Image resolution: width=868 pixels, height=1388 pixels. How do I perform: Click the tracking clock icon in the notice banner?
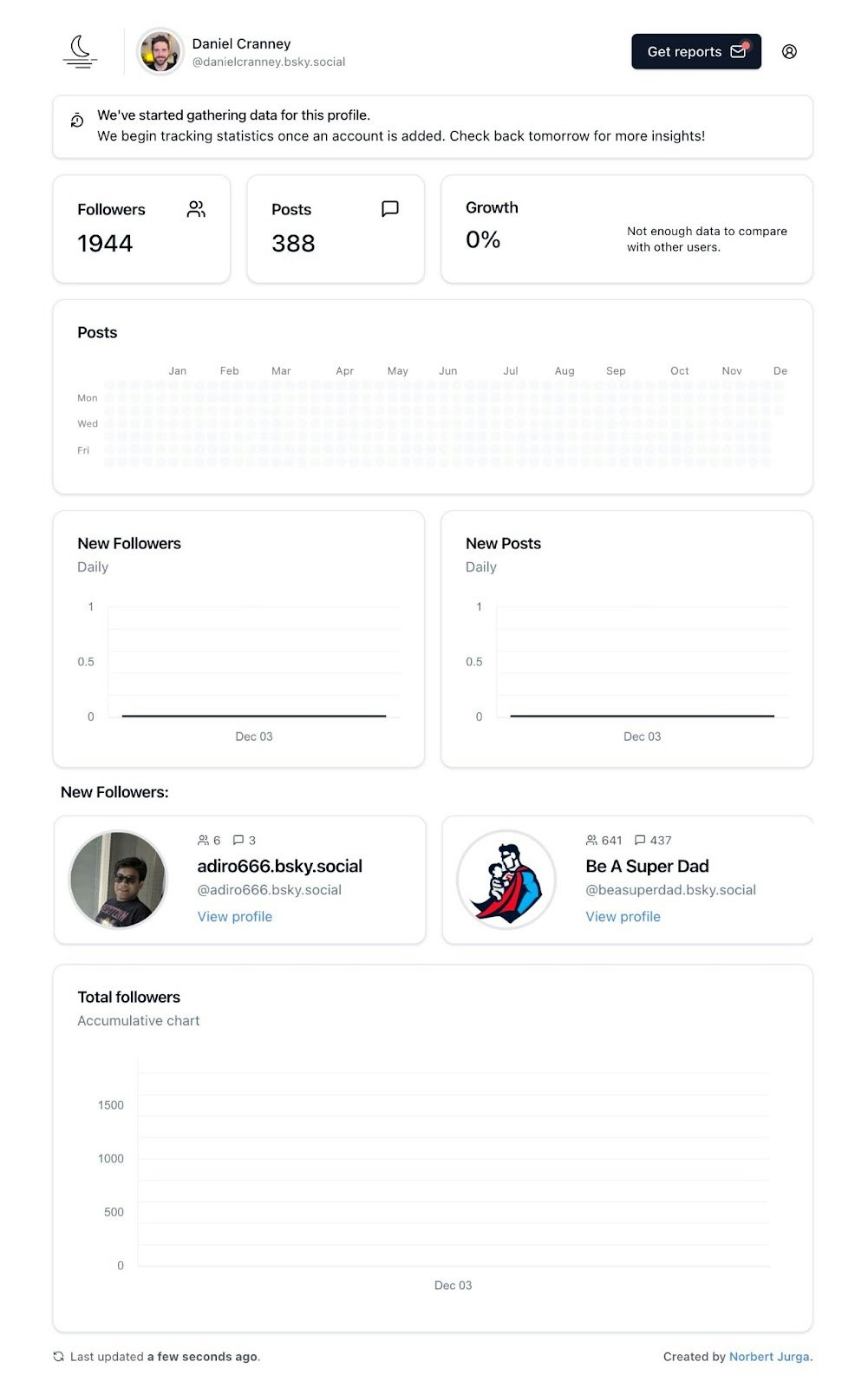click(76, 121)
